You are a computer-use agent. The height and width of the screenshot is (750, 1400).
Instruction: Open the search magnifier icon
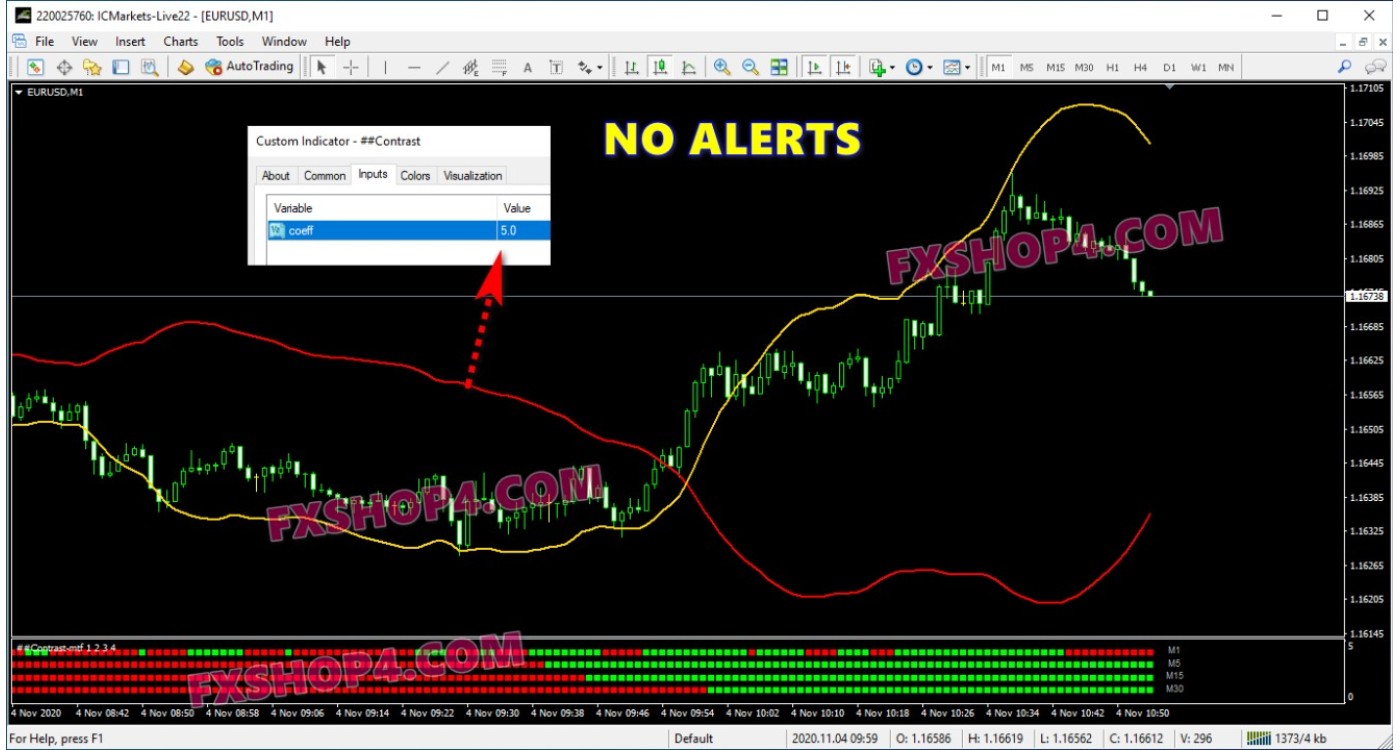(1345, 67)
